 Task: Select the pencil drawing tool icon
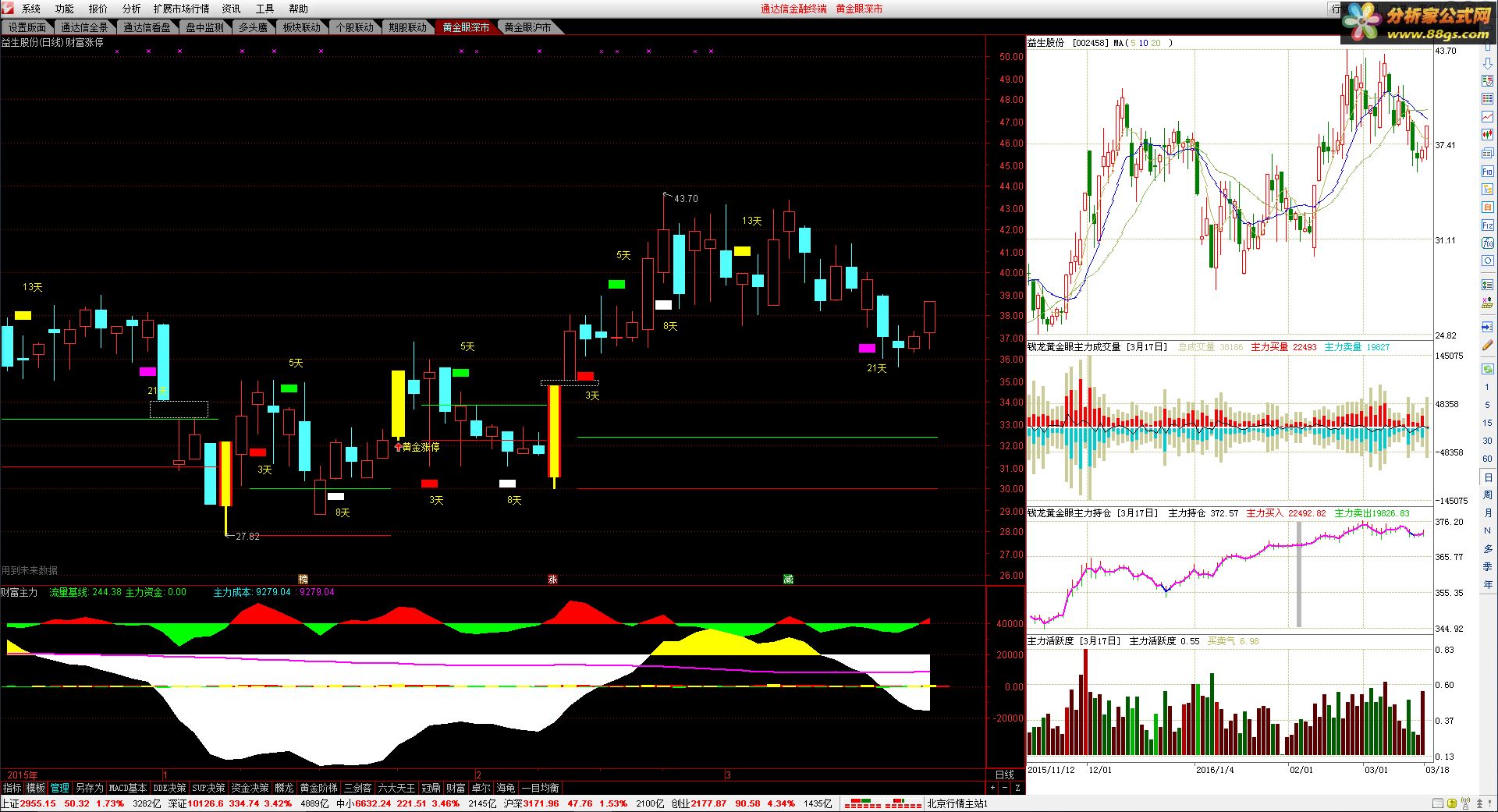pyautogui.click(x=1488, y=346)
